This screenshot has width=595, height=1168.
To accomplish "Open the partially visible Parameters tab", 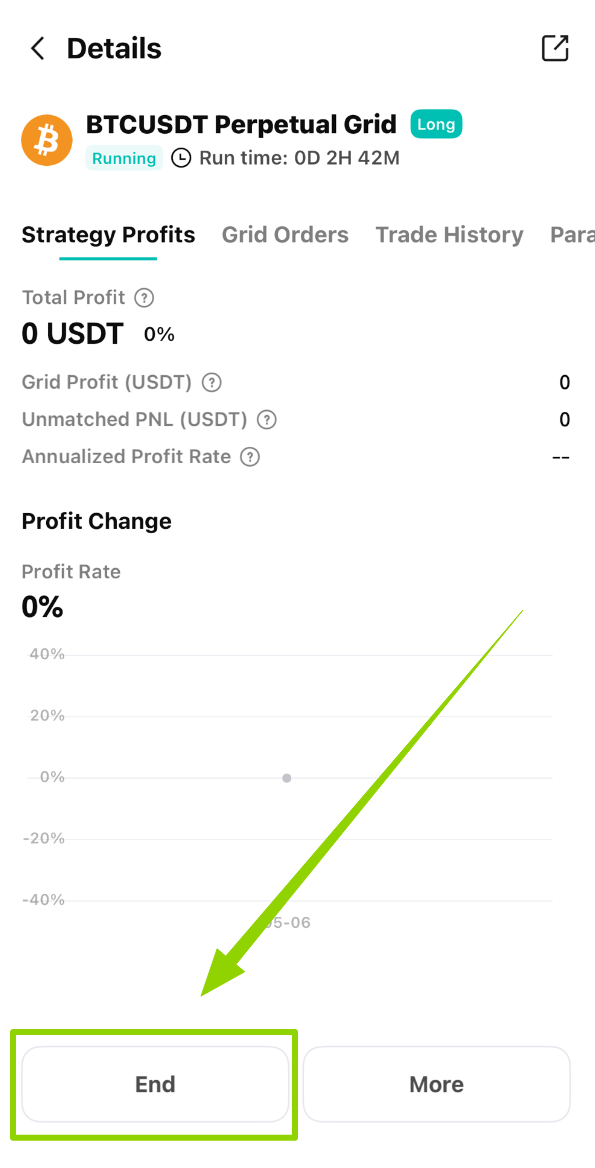I will (572, 235).
